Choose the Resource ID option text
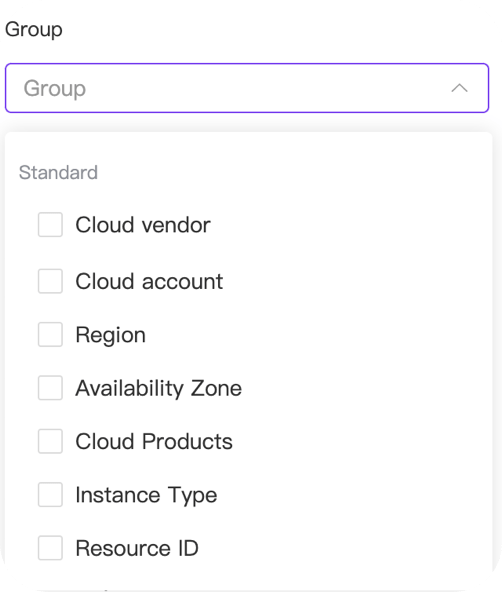The width and height of the screenshot is (502, 592). click(x=137, y=548)
